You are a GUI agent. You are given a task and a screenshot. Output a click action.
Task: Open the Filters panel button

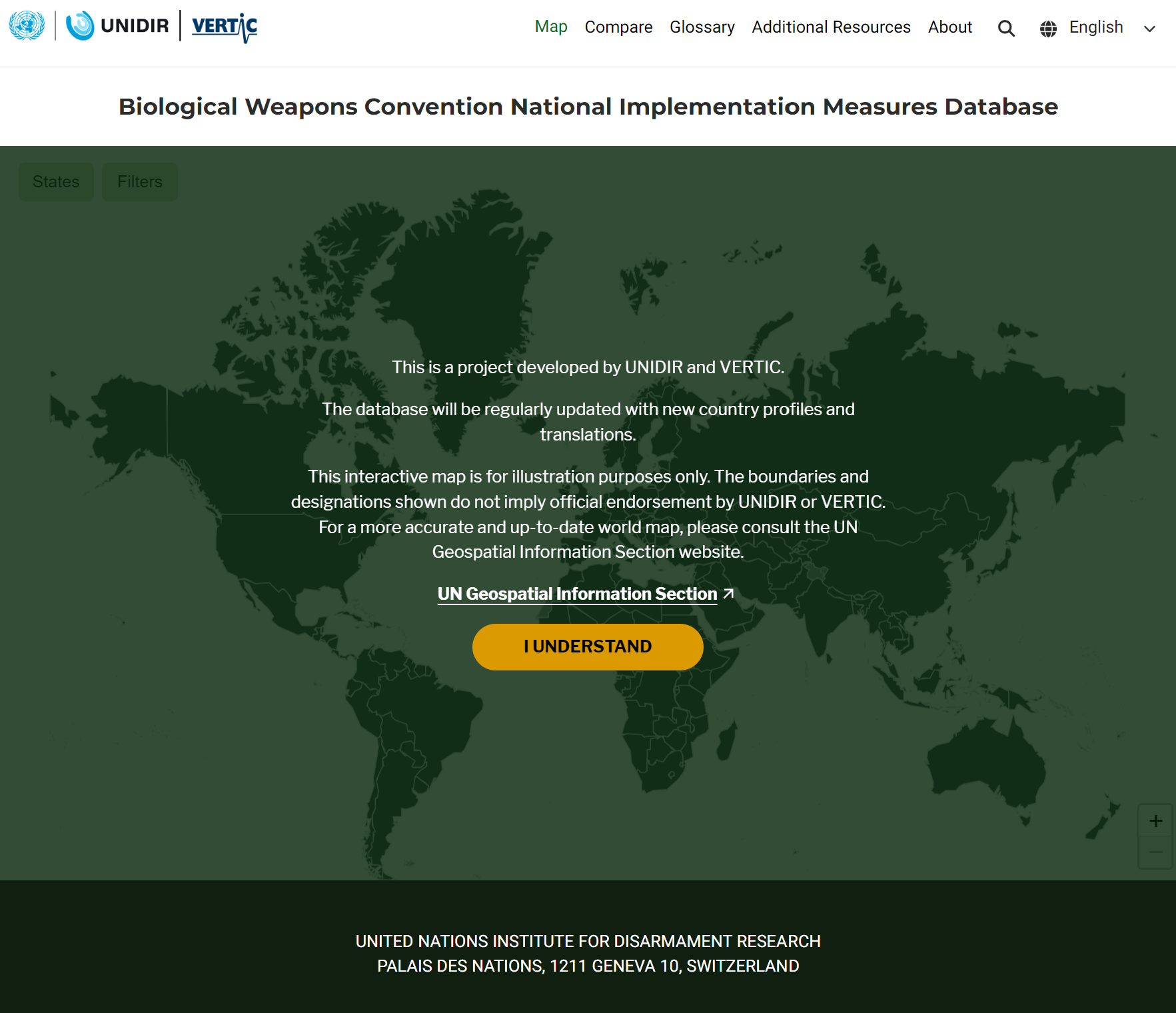click(140, 182)
